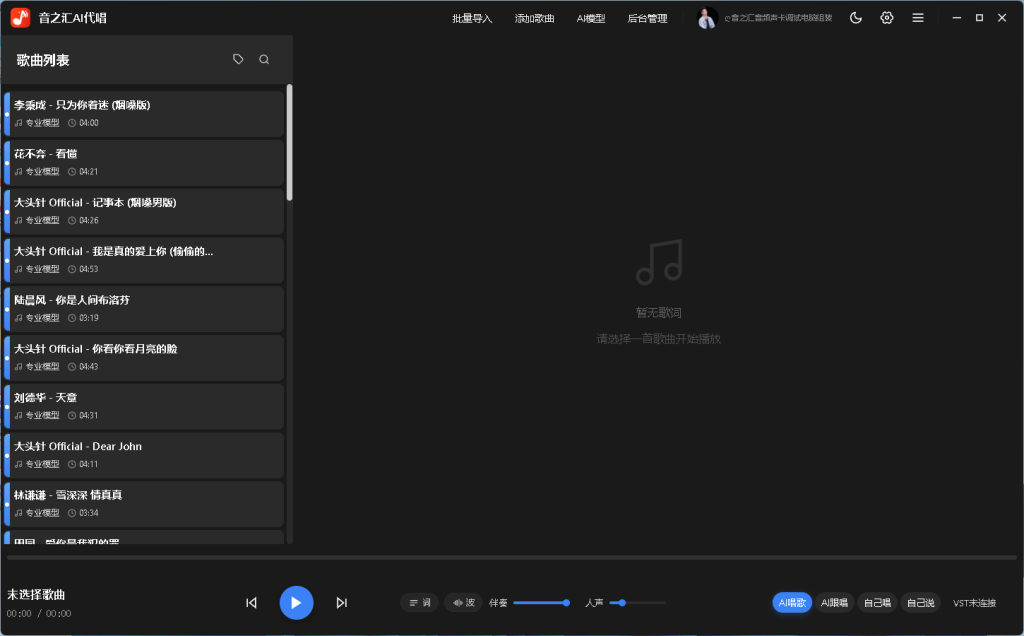Click the VST未连接 connection status
The image size is (1024, 636).
[975, 602]
